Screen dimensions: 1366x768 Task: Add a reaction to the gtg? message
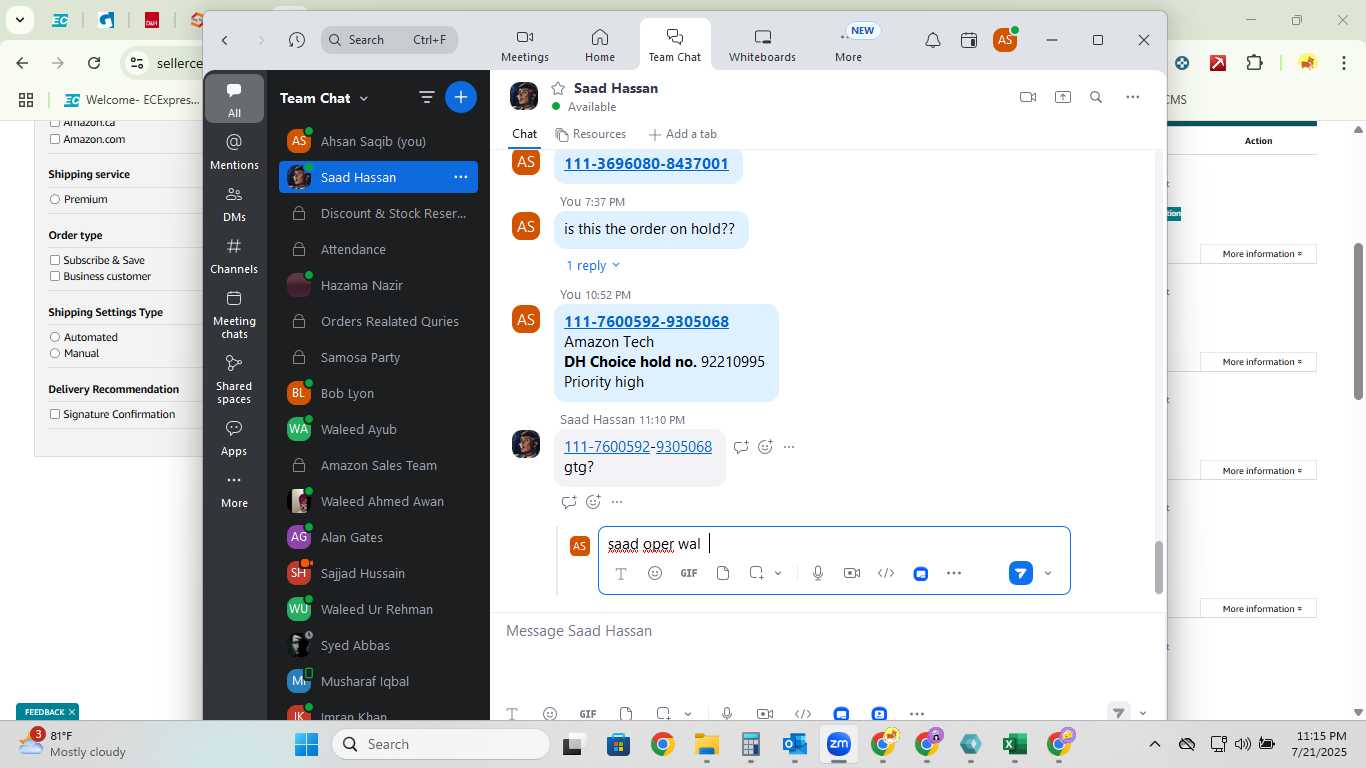(765, 447)
